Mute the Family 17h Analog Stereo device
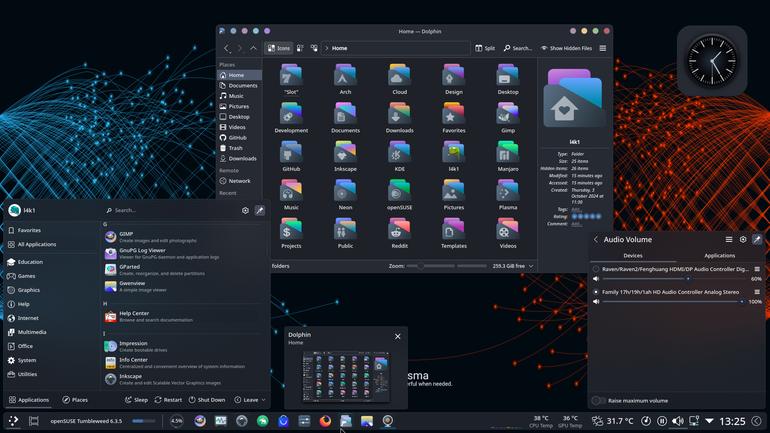 tap(596, 301)
